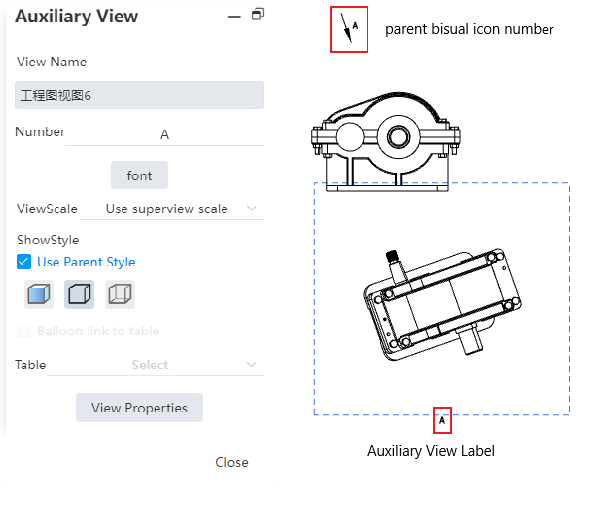
Task: Restore the Auxiliary View panel window icon
Action: pos(258,14)
